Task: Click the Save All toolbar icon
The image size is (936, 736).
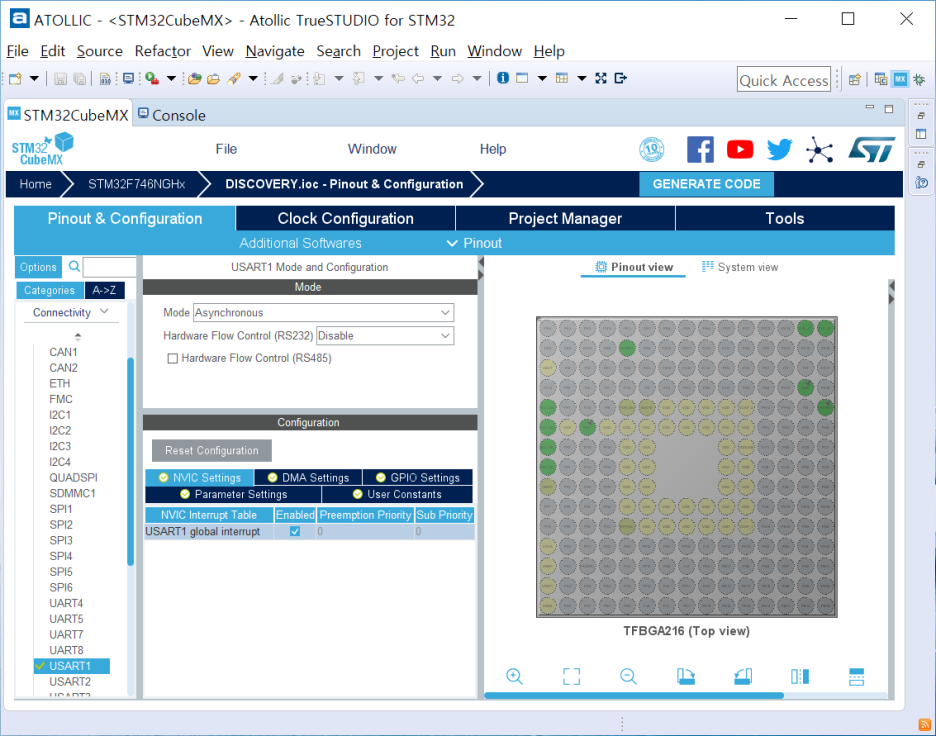Action: [79, 78]
